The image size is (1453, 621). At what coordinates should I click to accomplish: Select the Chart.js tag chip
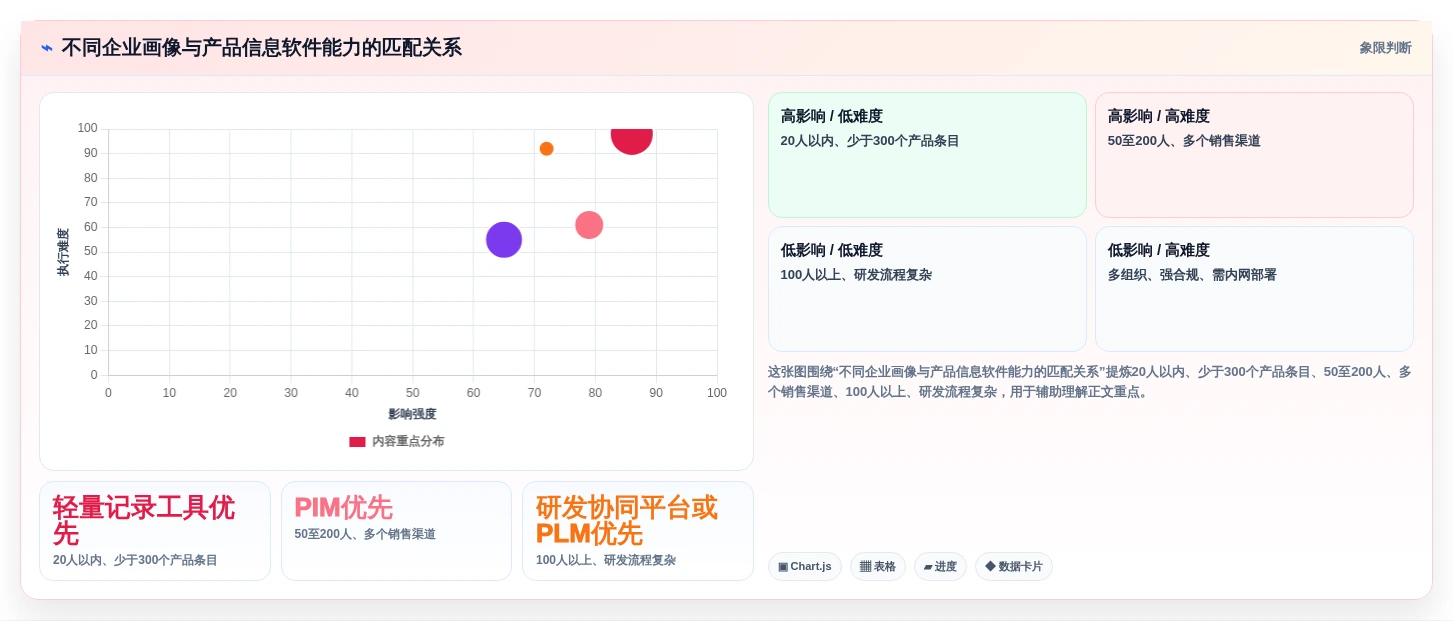click(805, 567)
